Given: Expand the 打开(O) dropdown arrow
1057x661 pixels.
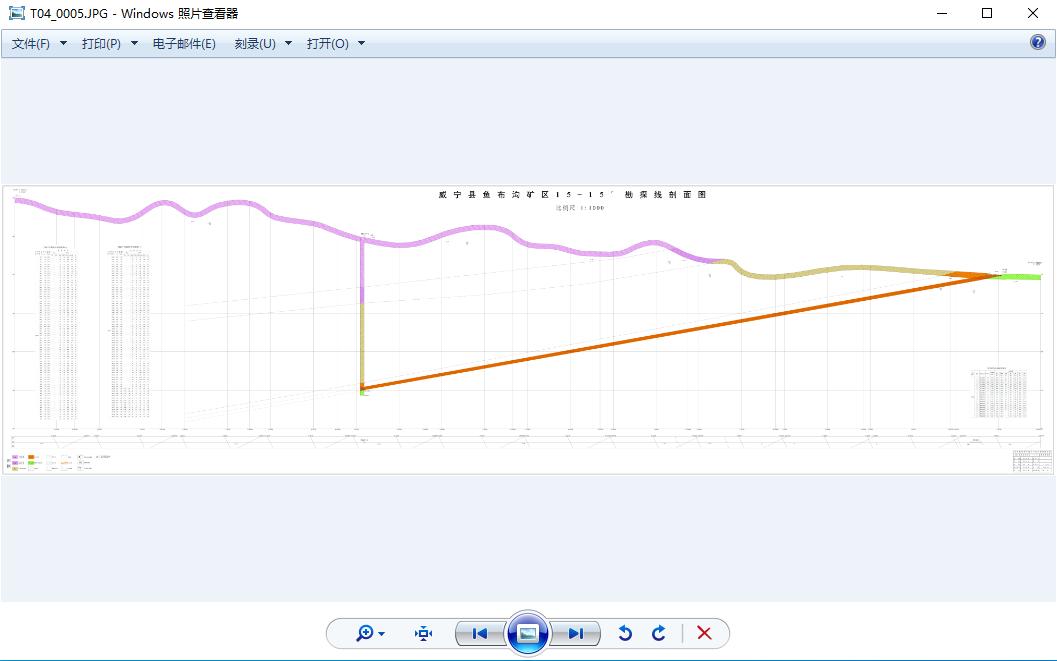Looking at the screenshot, I should 361,44.
